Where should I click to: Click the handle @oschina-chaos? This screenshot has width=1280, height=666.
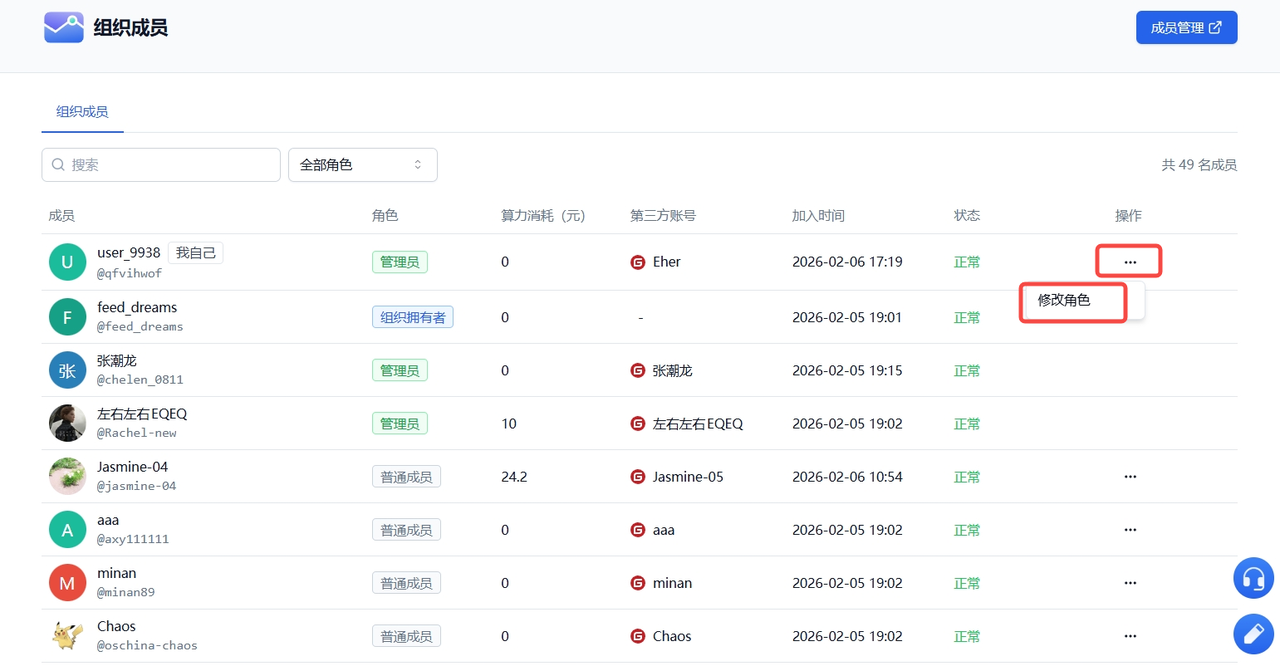147,645
